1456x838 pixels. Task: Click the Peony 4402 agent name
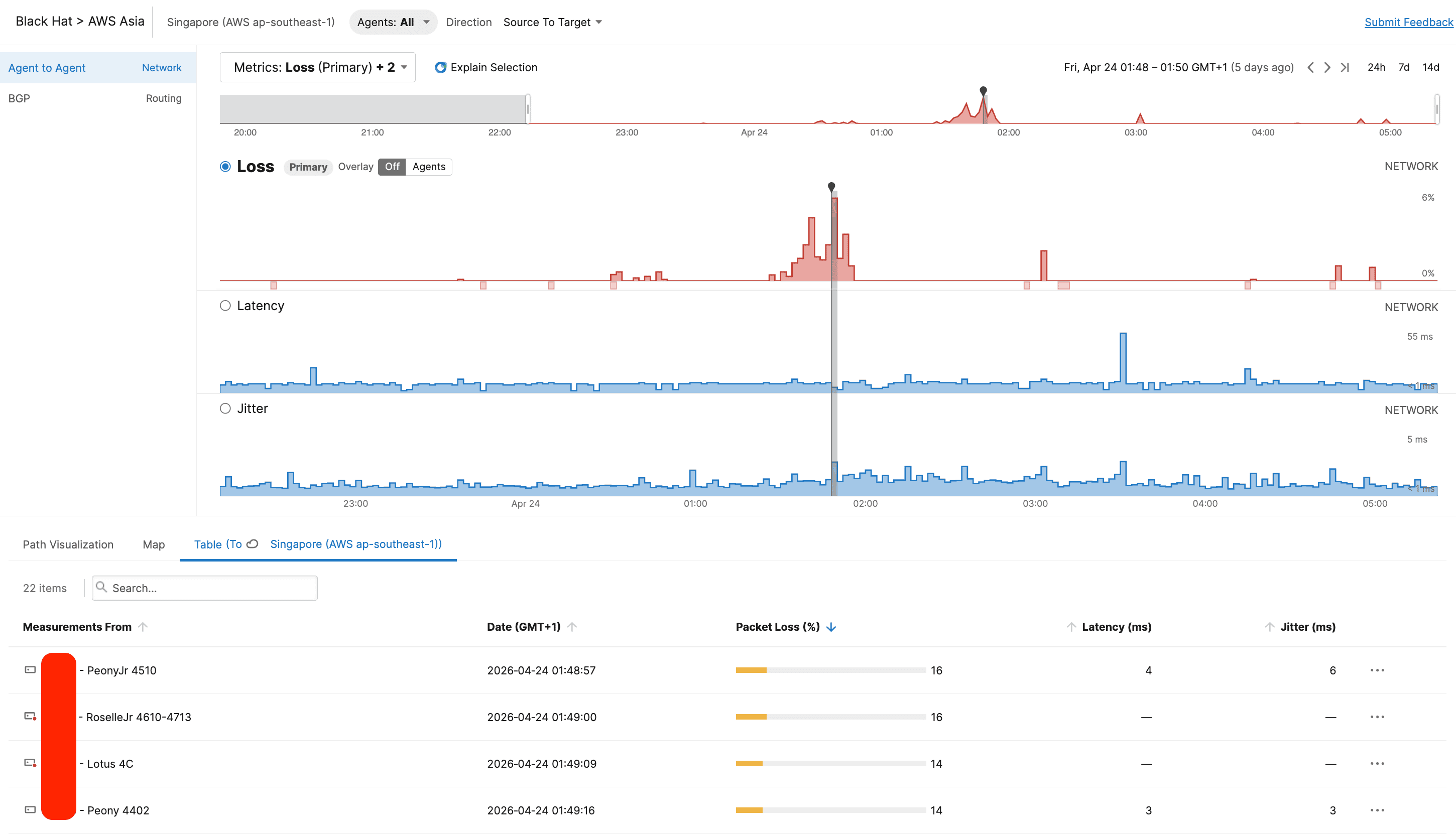tap(118, 810)
